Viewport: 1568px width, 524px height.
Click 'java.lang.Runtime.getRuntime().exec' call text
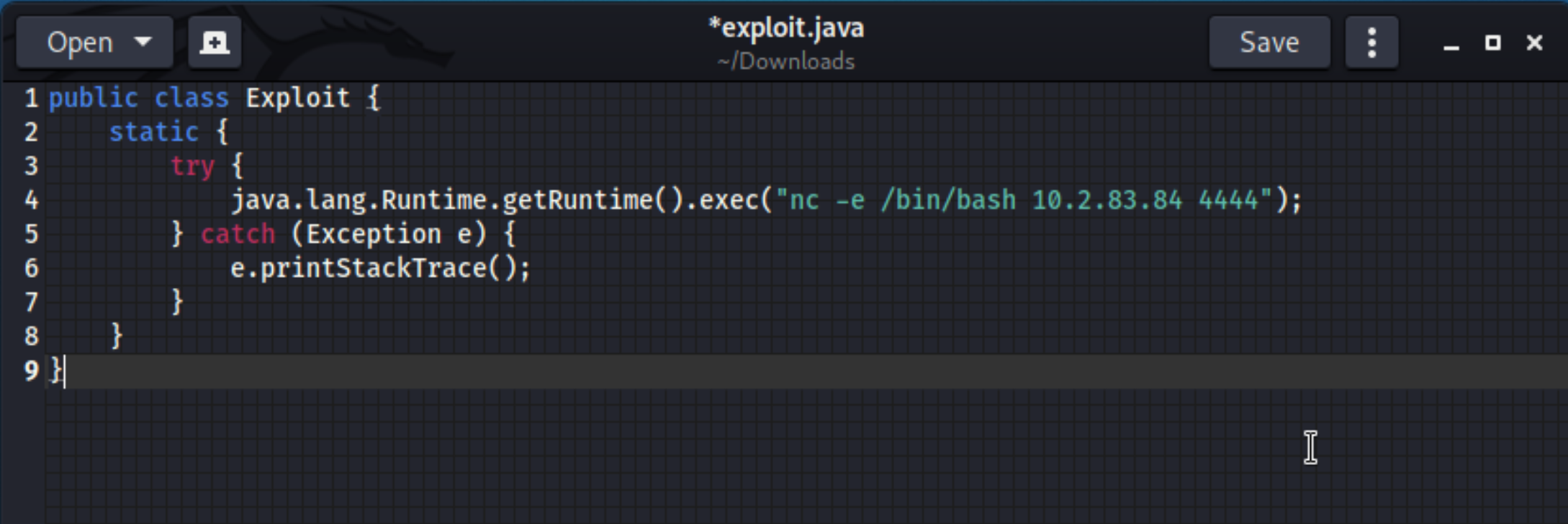(x=496, y=200)
